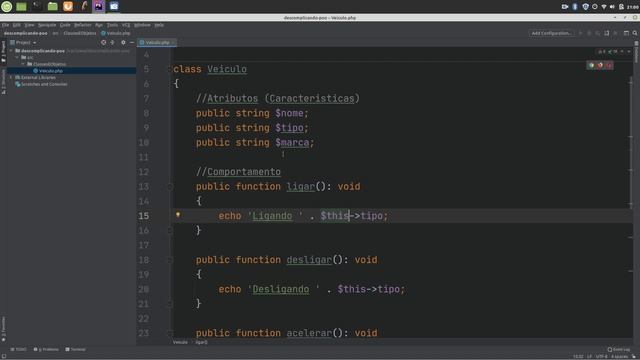Open the Help menu
This screenshot has height=360, width=640.
159,25
